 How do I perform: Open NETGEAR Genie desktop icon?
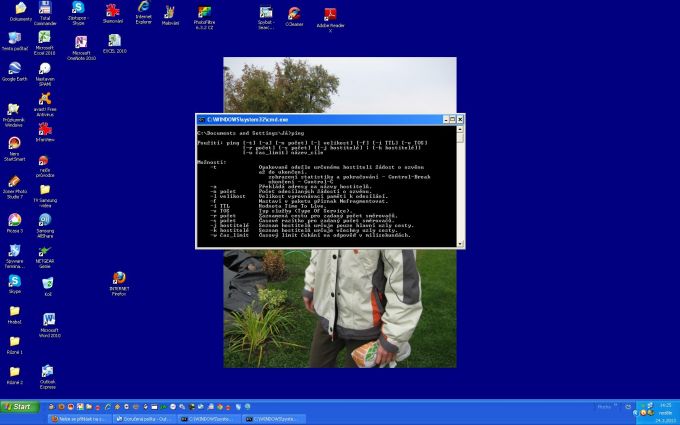click(x=45, y=251)
